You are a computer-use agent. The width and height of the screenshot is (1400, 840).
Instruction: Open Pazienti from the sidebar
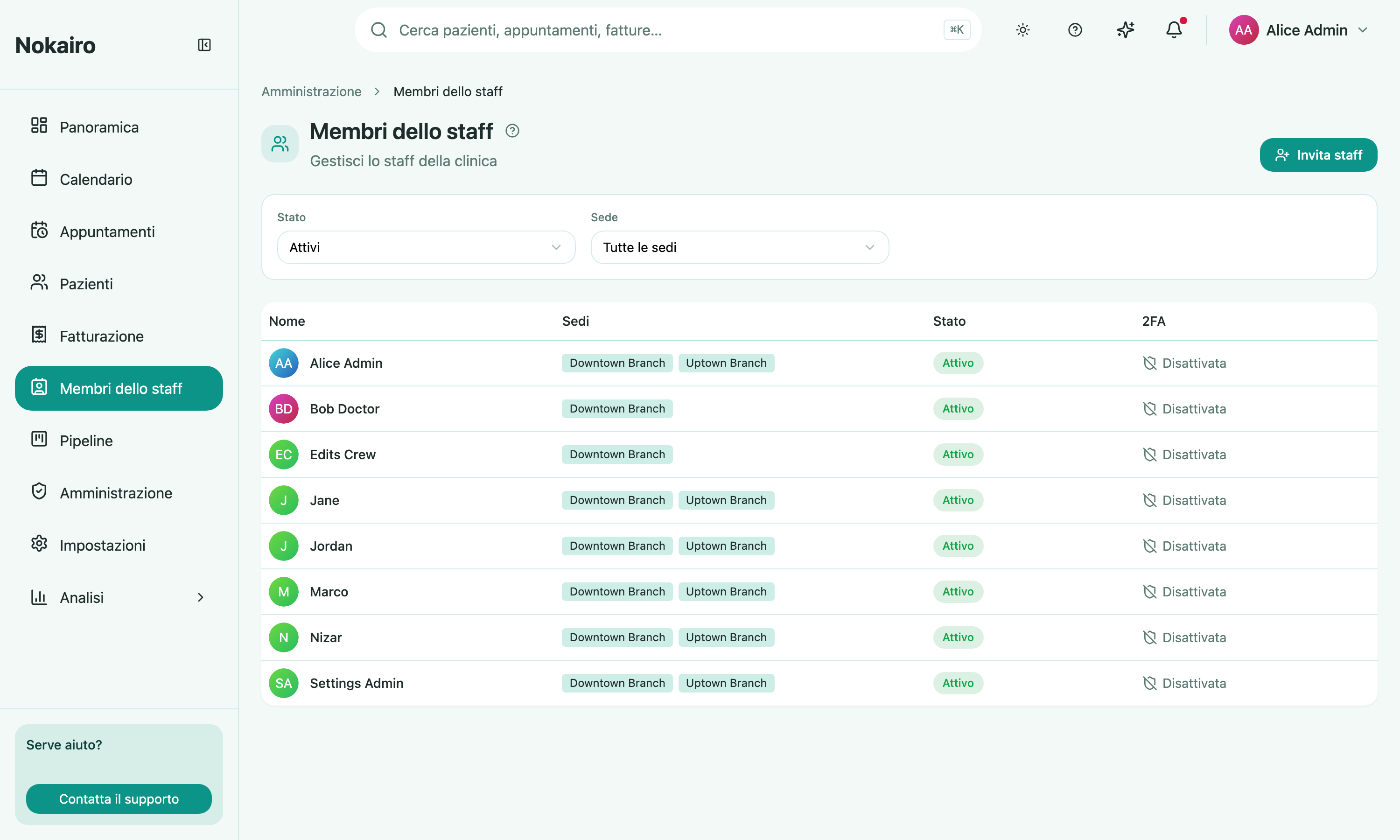(x=119, y=284)
